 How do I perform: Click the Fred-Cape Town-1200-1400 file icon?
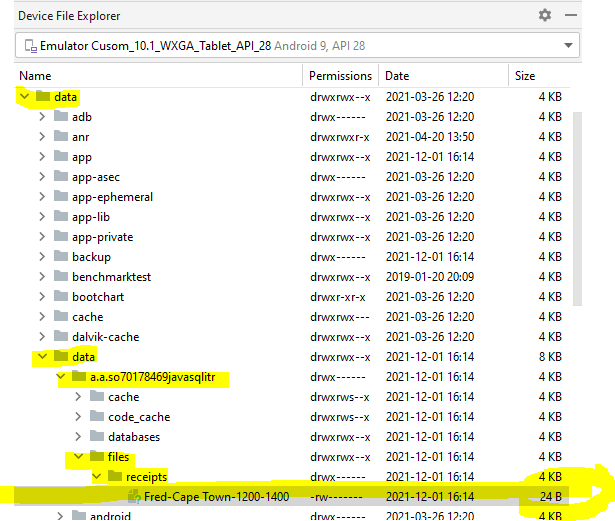point(134,496)
